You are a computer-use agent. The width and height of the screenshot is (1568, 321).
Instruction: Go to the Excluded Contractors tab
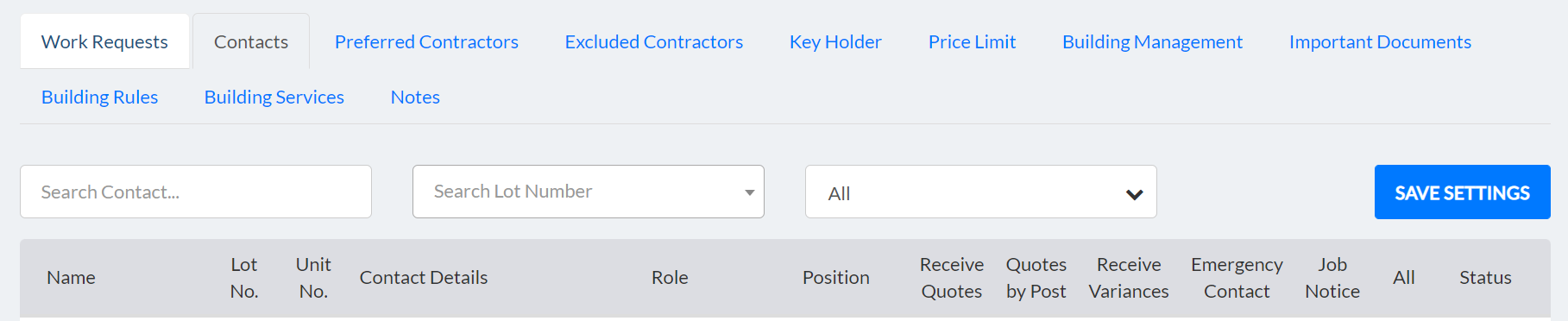(x=653, y=41)
